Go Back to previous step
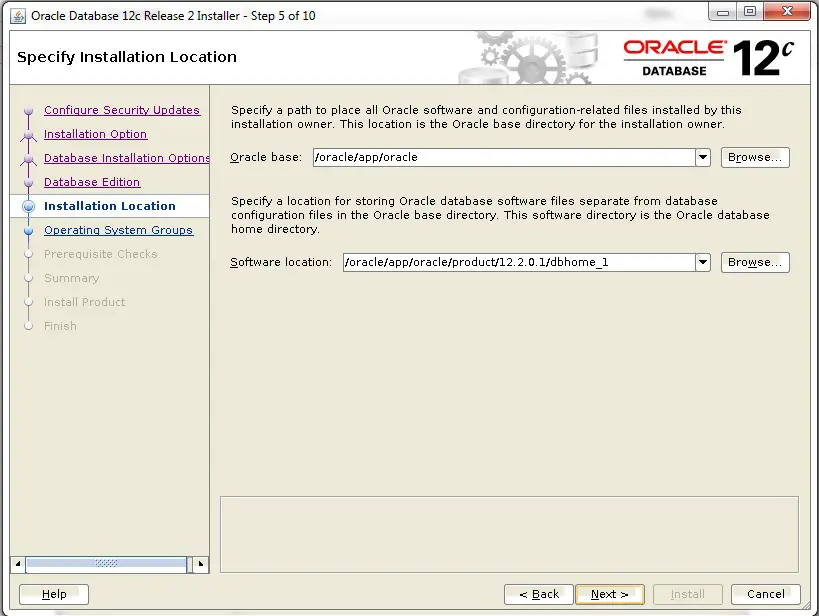 (x=539, y=594)
